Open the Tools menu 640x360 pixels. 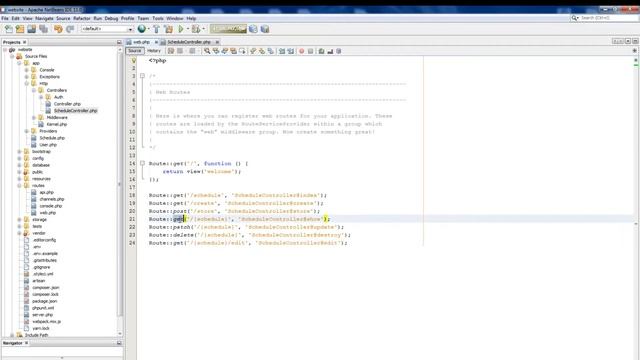coord(158,18)
